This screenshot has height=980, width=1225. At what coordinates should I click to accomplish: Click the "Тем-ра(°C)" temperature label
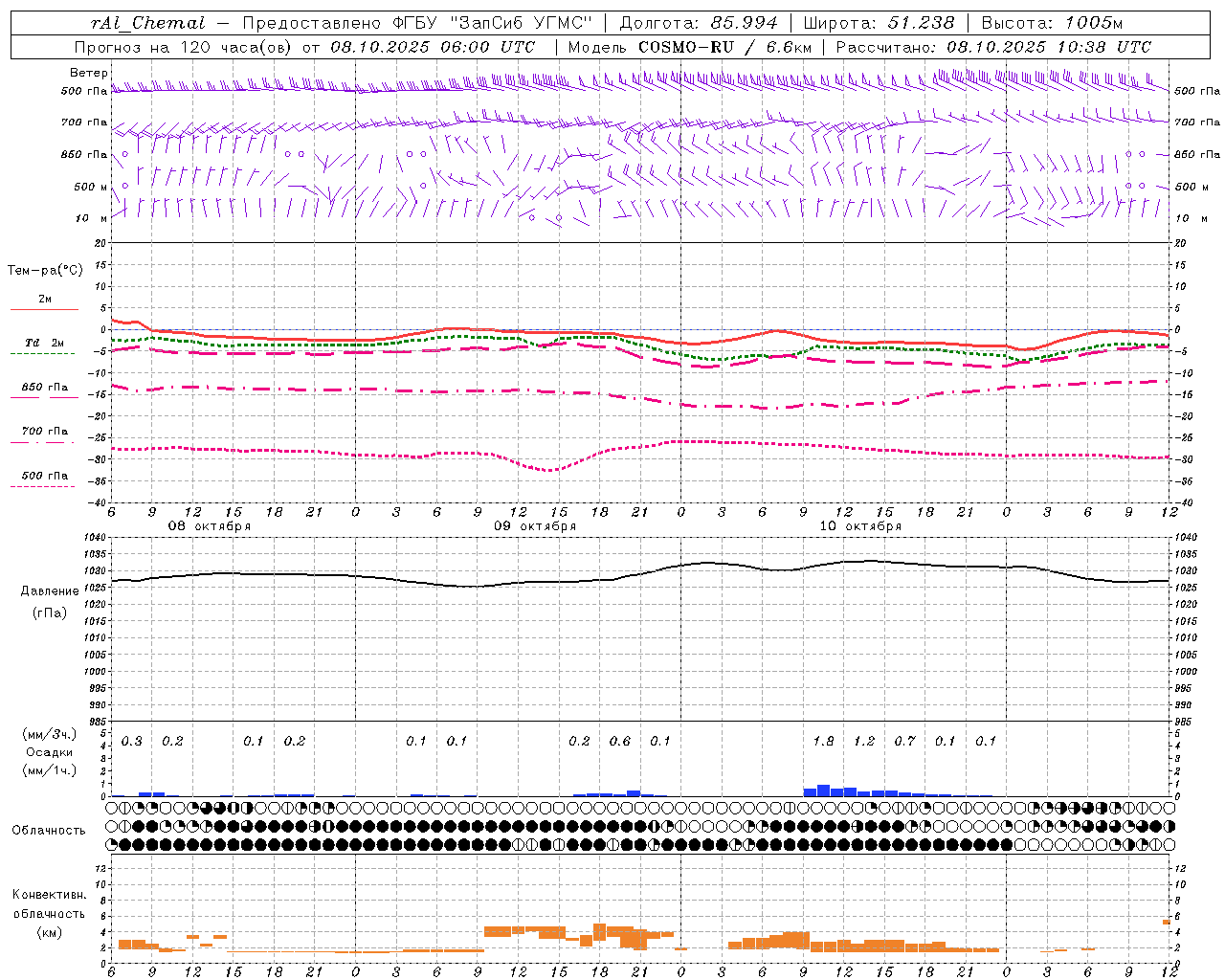pyautogui.click(x=45, y=271)
